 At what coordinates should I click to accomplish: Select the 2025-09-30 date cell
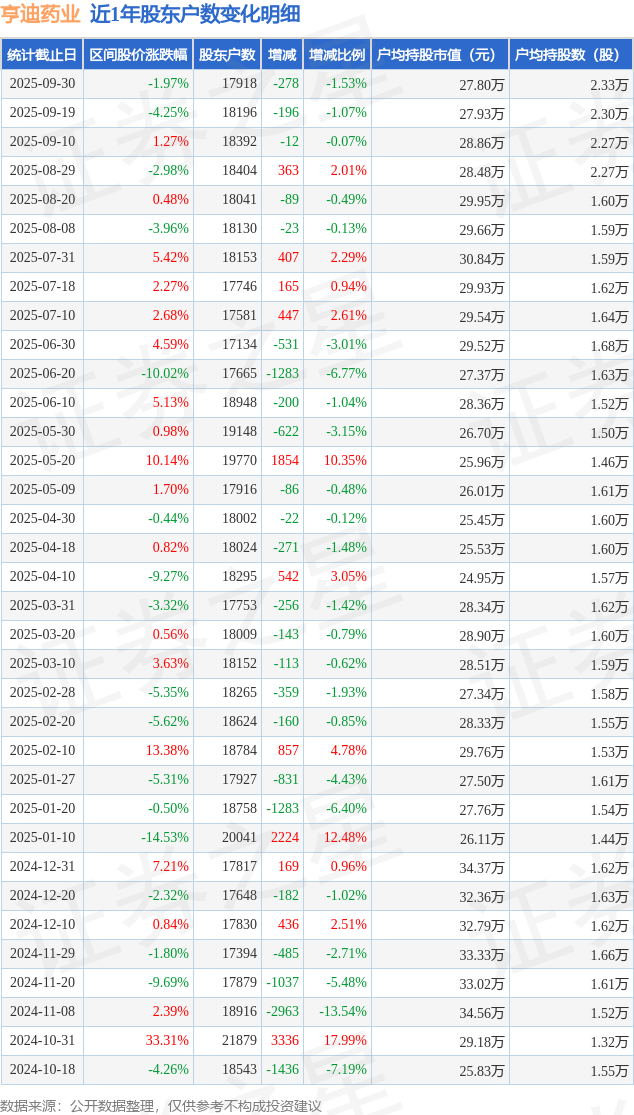pyautogui.click(x=42, y=84)
